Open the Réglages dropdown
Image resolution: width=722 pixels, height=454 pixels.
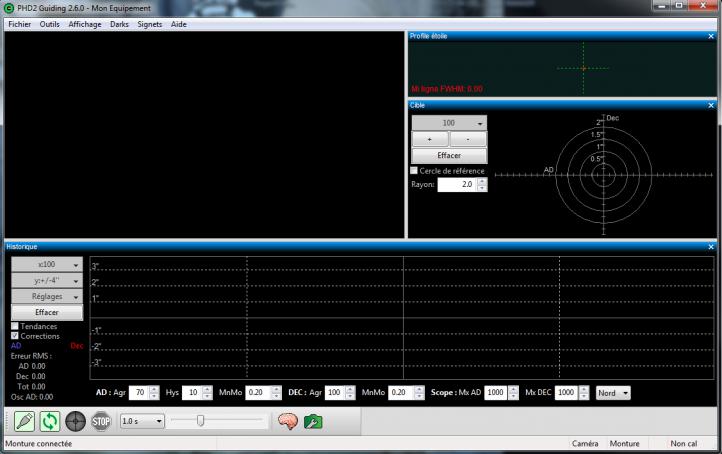coord(47,297)
